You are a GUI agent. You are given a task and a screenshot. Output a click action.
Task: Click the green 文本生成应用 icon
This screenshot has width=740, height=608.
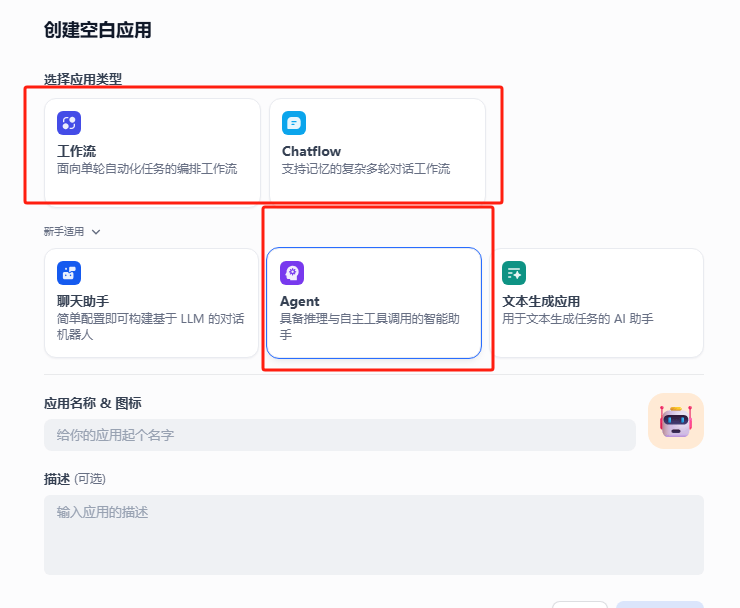click(514, 273)
